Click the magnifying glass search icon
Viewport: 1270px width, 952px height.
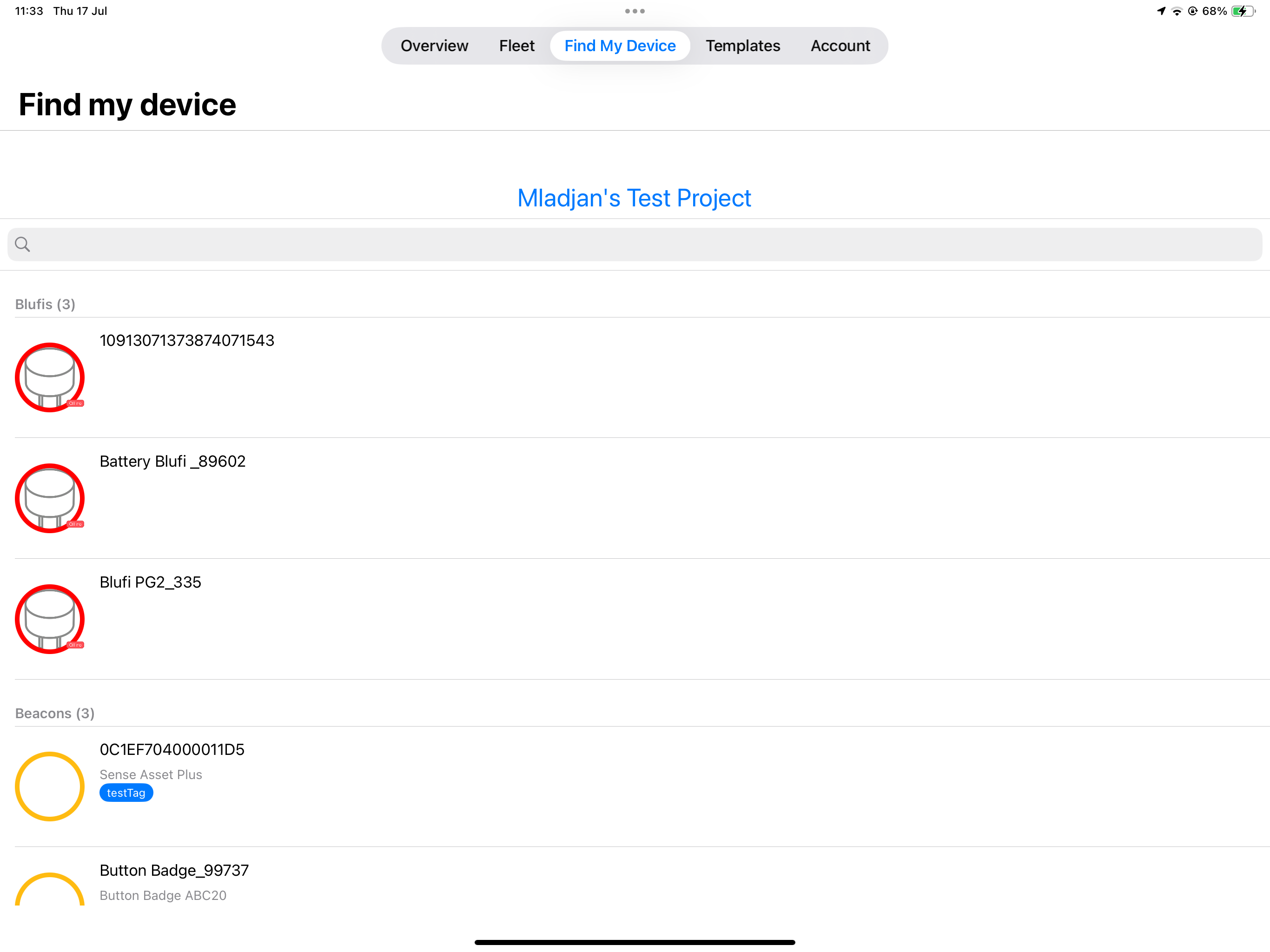pos(22,245)
